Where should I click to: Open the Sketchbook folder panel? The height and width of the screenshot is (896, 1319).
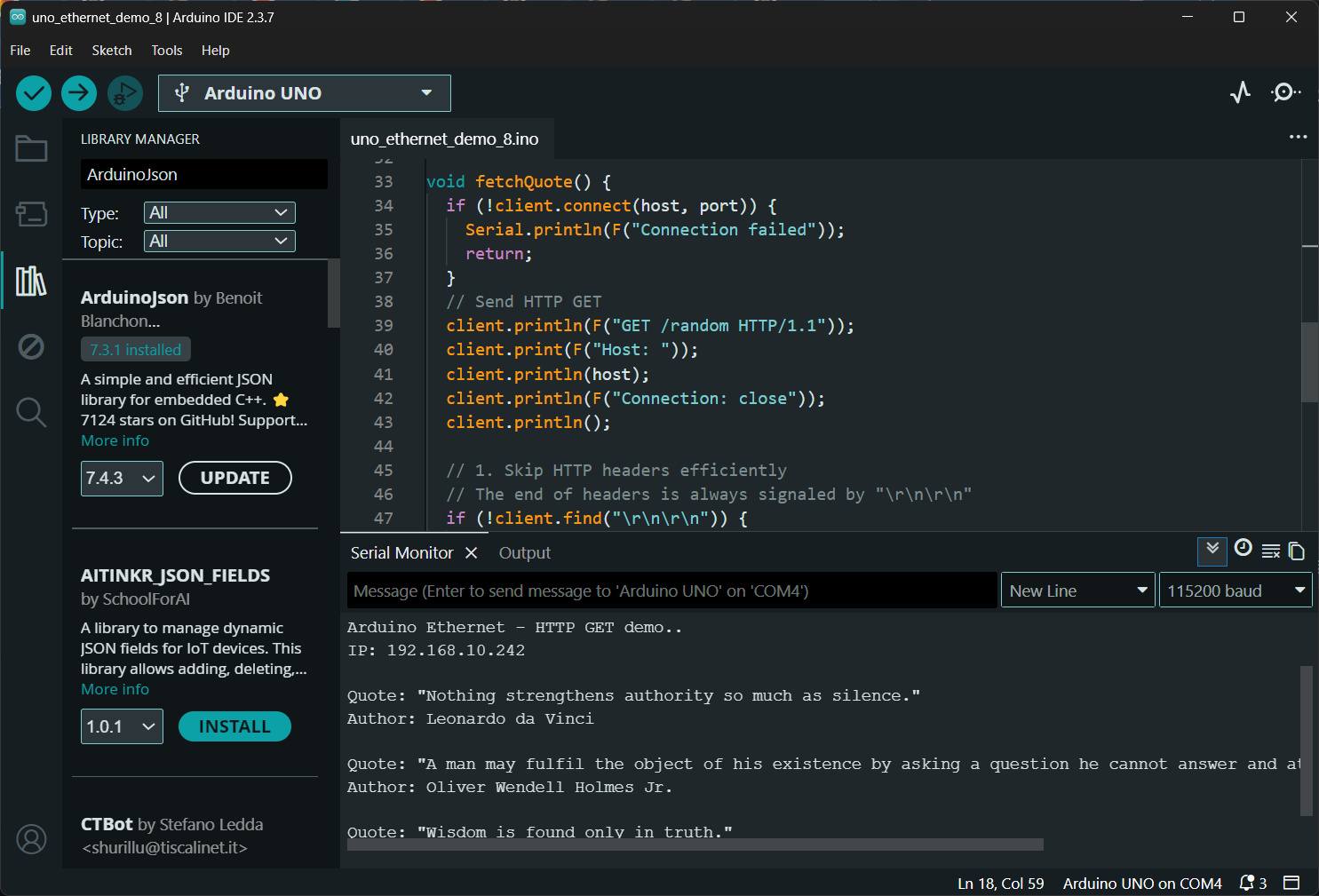31,148
